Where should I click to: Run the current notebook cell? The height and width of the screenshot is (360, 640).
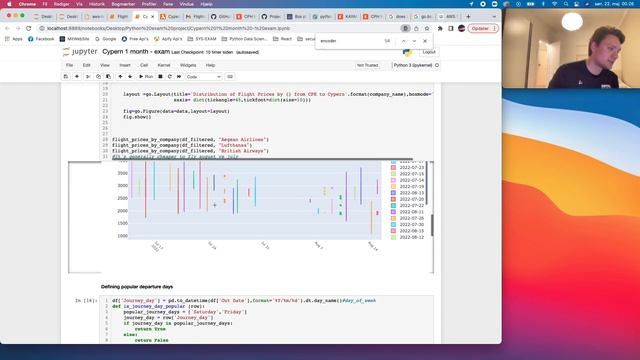(x=146, y=77)
